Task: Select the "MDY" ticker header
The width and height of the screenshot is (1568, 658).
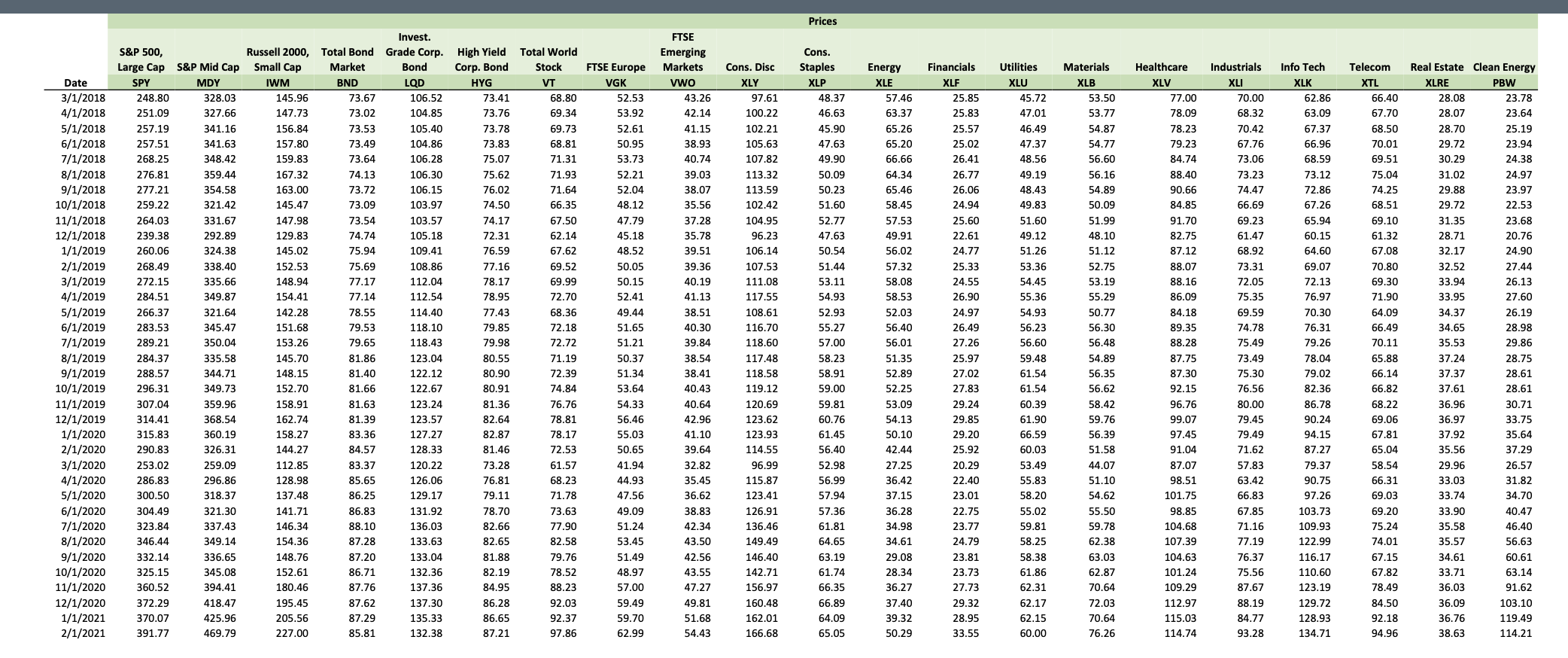Action: point(208,83)
